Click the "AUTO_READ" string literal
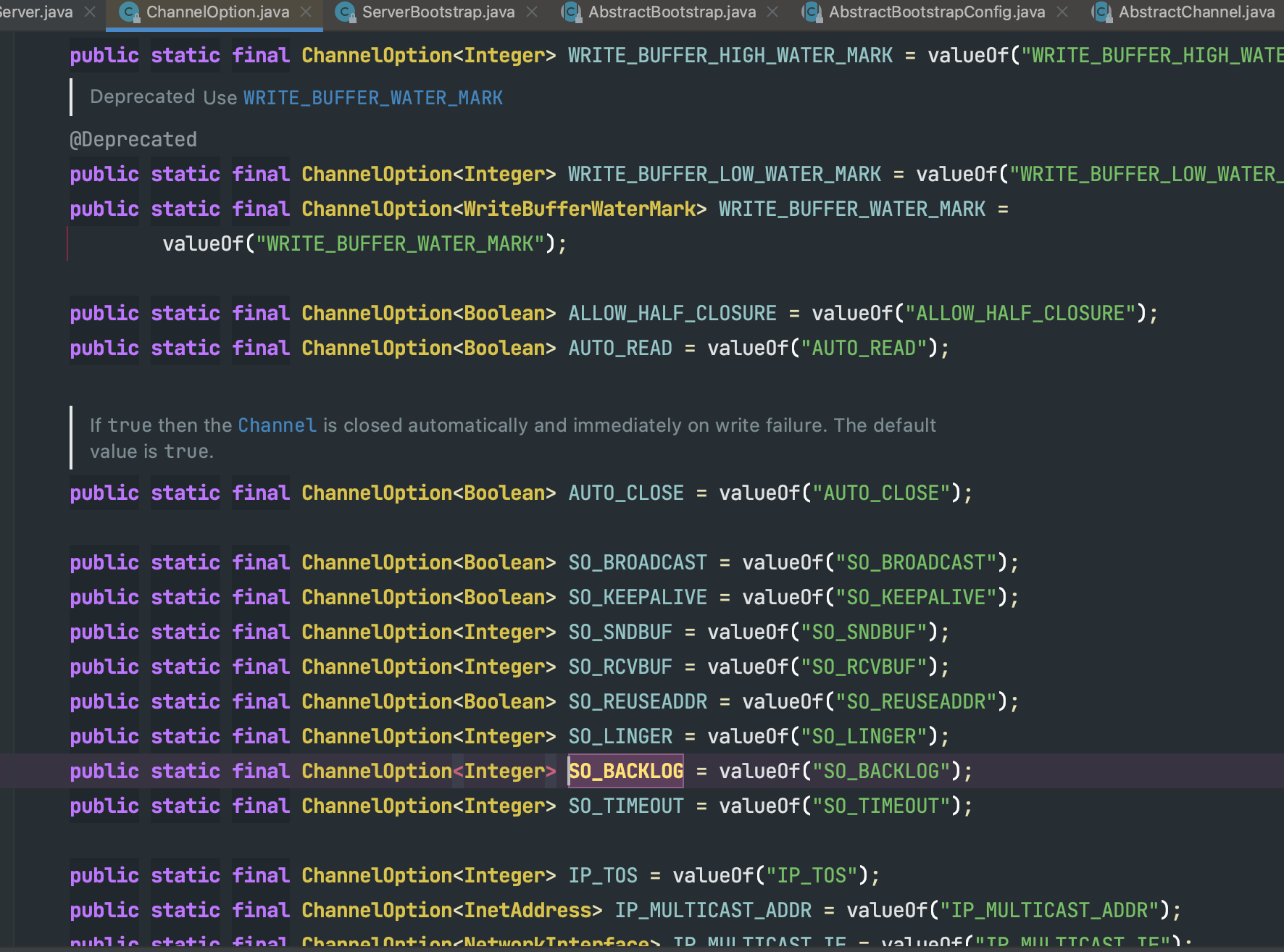Screen dimensions: 1284x952 point(864,348)
